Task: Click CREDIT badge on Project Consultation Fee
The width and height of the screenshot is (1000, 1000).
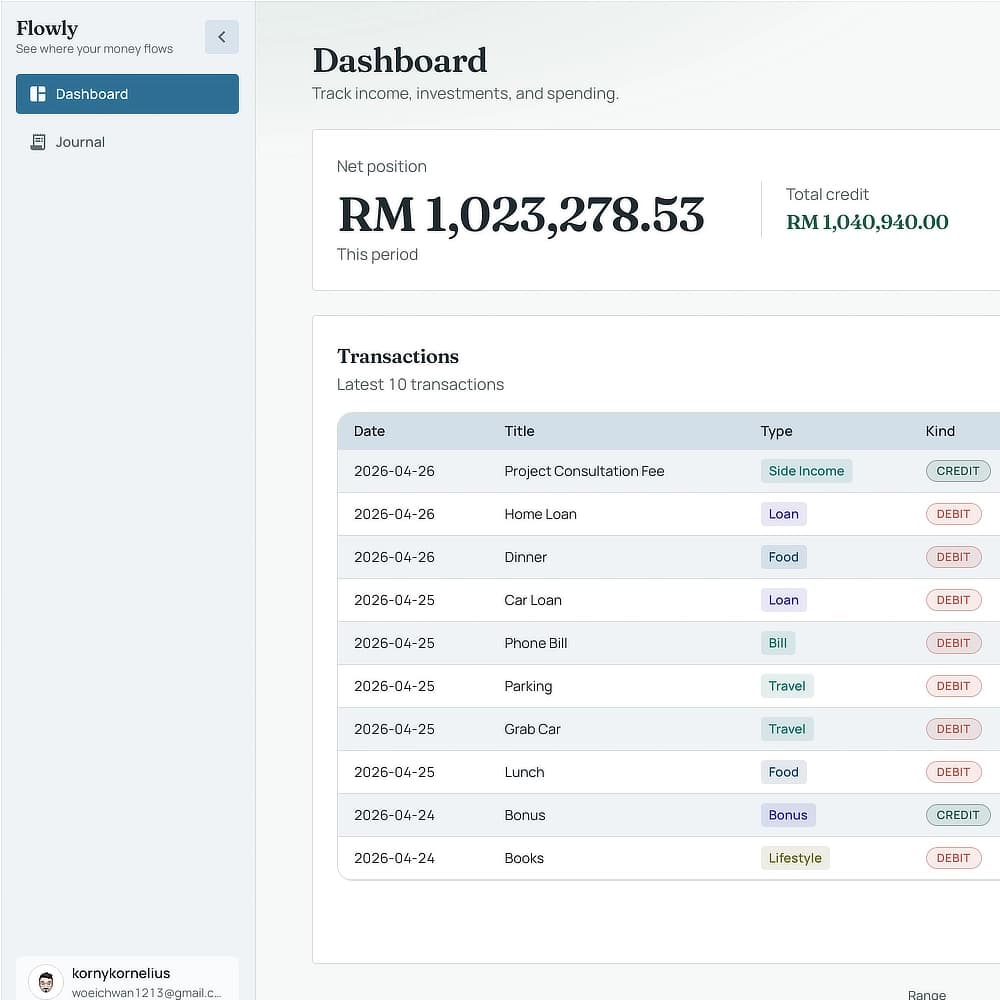Action: 957,471
